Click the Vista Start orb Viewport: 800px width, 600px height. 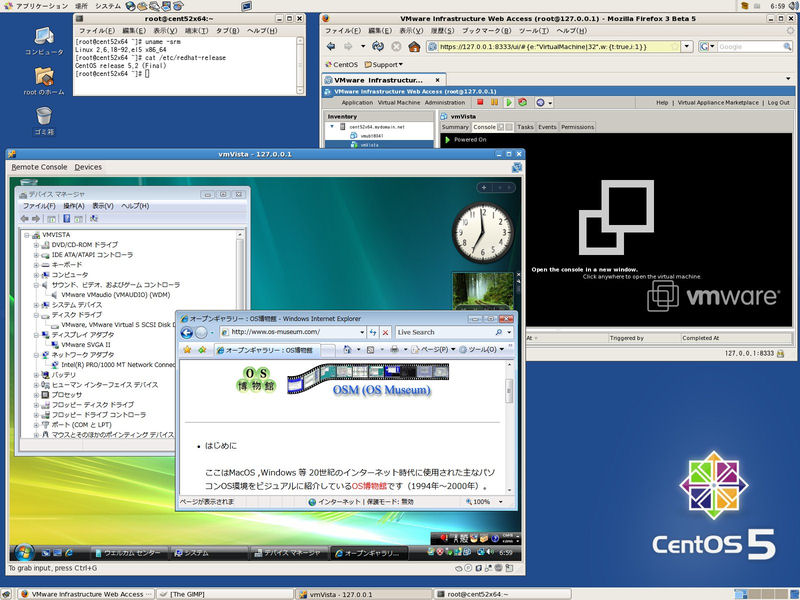(23, 552)
